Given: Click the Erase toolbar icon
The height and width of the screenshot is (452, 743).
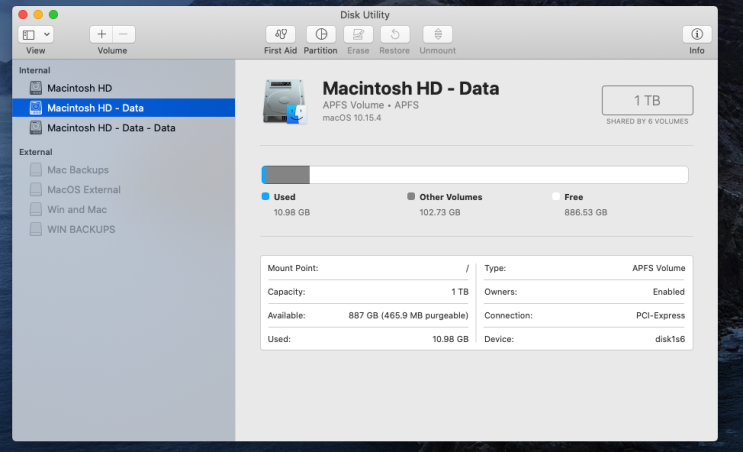Looking at the screenshot, I should tap(359, 35).
